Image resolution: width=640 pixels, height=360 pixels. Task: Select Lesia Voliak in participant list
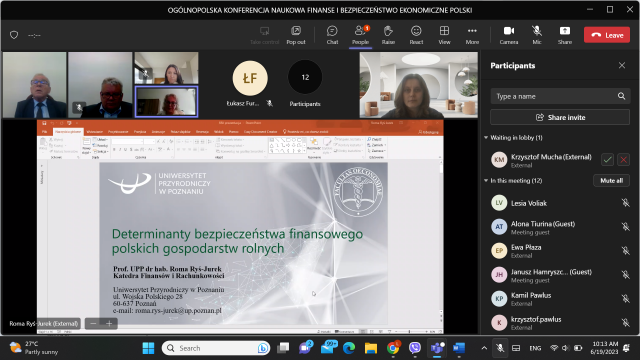click(560, 203)
